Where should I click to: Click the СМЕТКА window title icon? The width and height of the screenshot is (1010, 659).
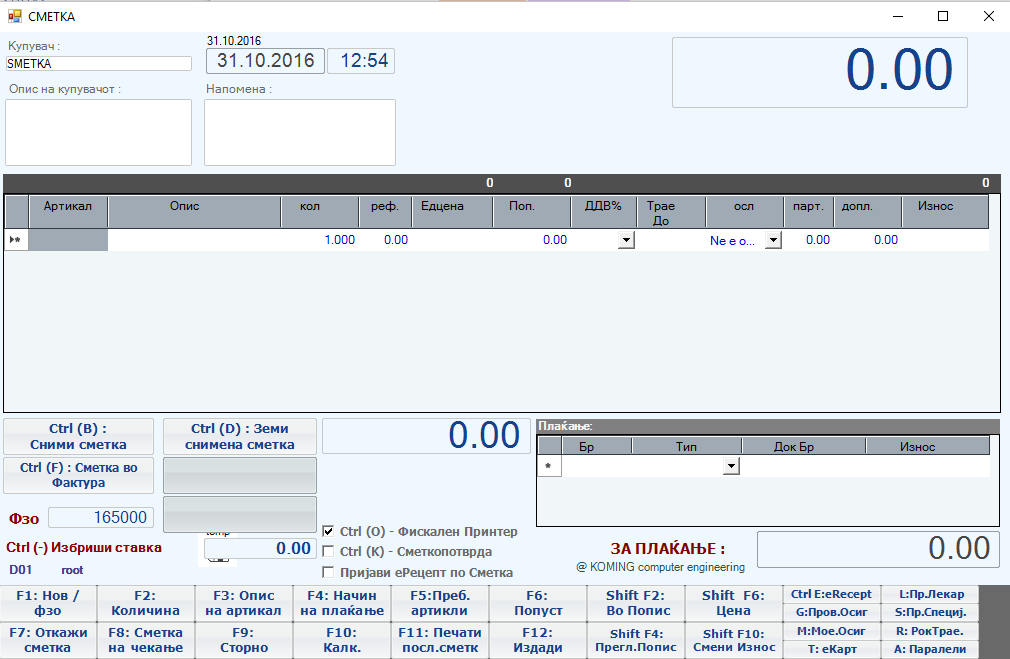click(x=15, y=16)
